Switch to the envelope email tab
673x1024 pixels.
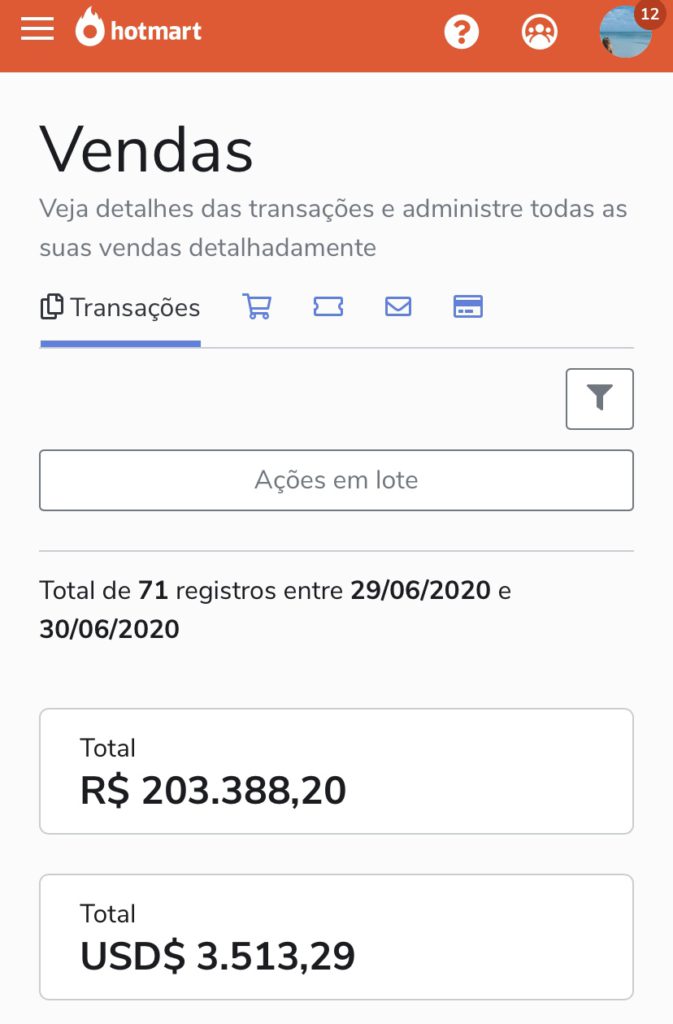point(398,306)
